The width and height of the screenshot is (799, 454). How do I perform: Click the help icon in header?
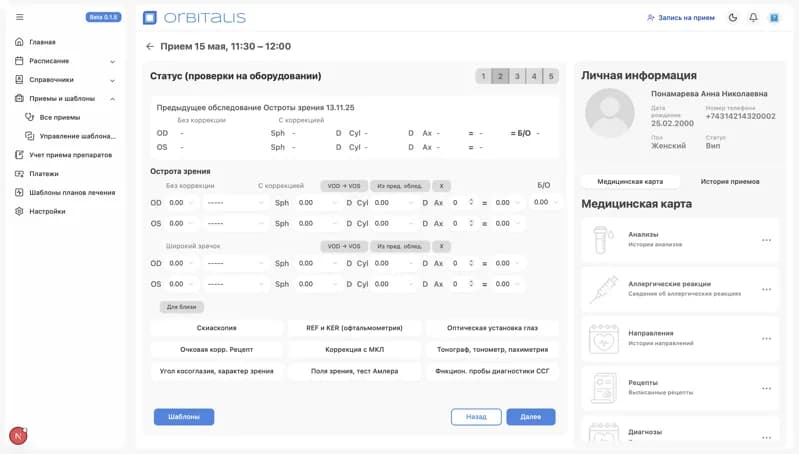tap(774, 18)
